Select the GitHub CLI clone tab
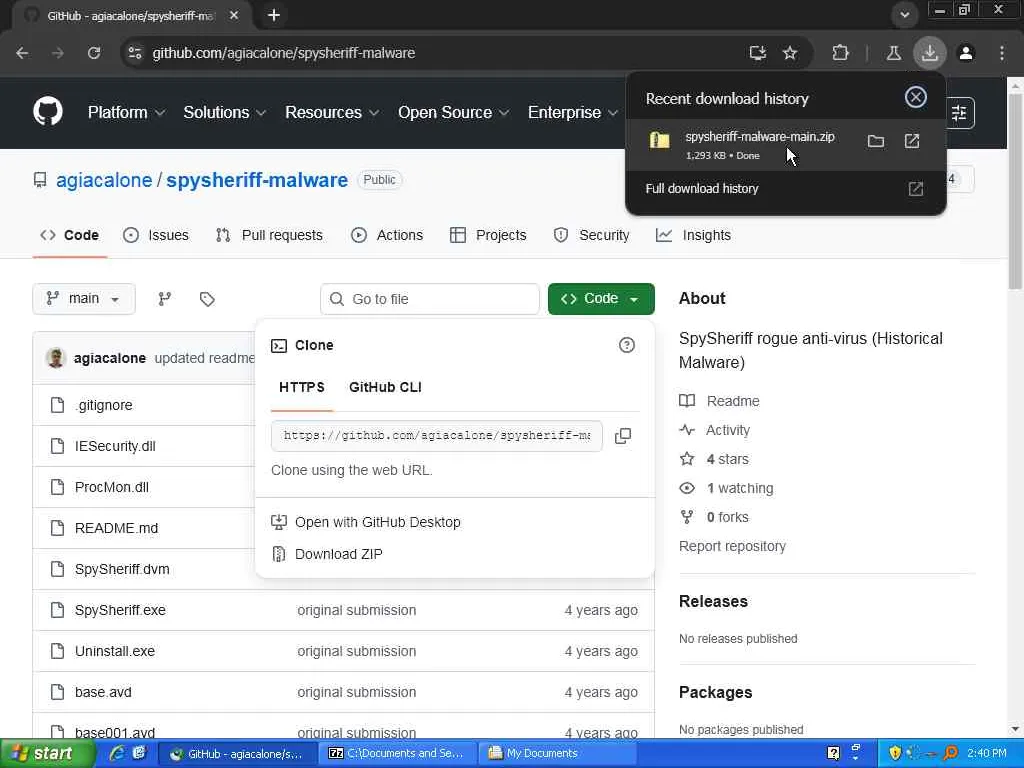 [385, 387]
